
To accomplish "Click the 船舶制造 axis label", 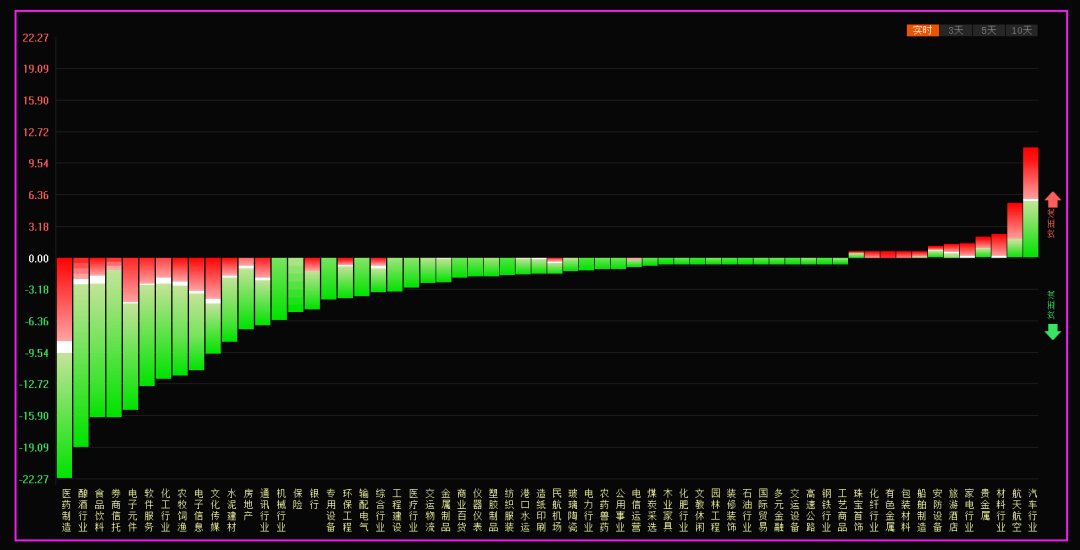I will pyautogui.click(x=922, y=510).
